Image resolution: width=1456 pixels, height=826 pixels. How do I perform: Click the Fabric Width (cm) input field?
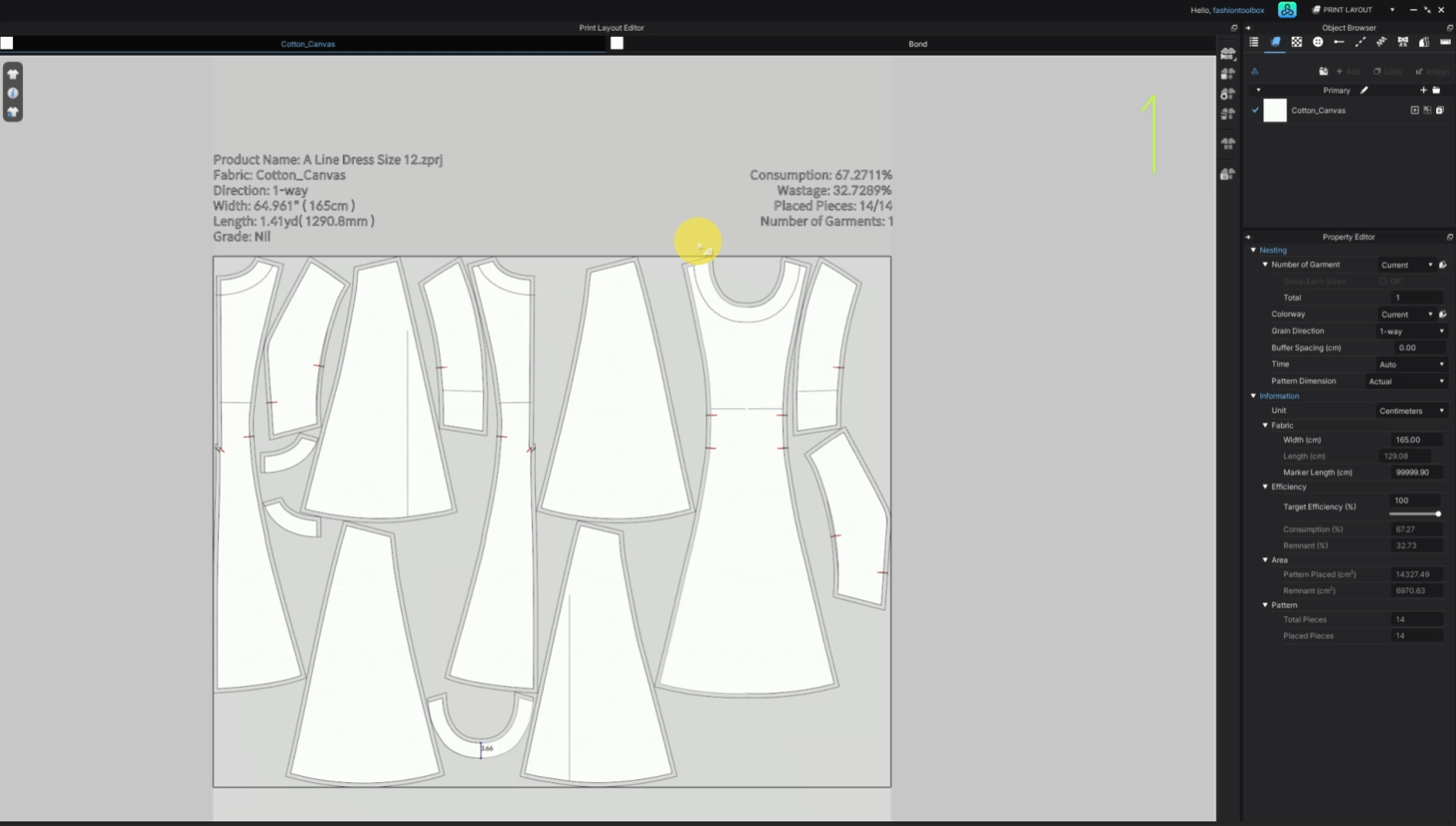pyautogui.click(x=1416, y=440)
